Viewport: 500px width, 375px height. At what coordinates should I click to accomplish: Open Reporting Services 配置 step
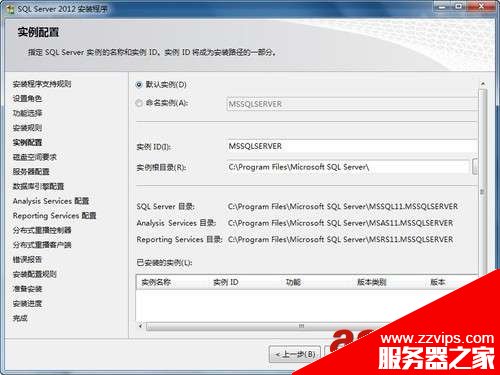coord(54,216)
